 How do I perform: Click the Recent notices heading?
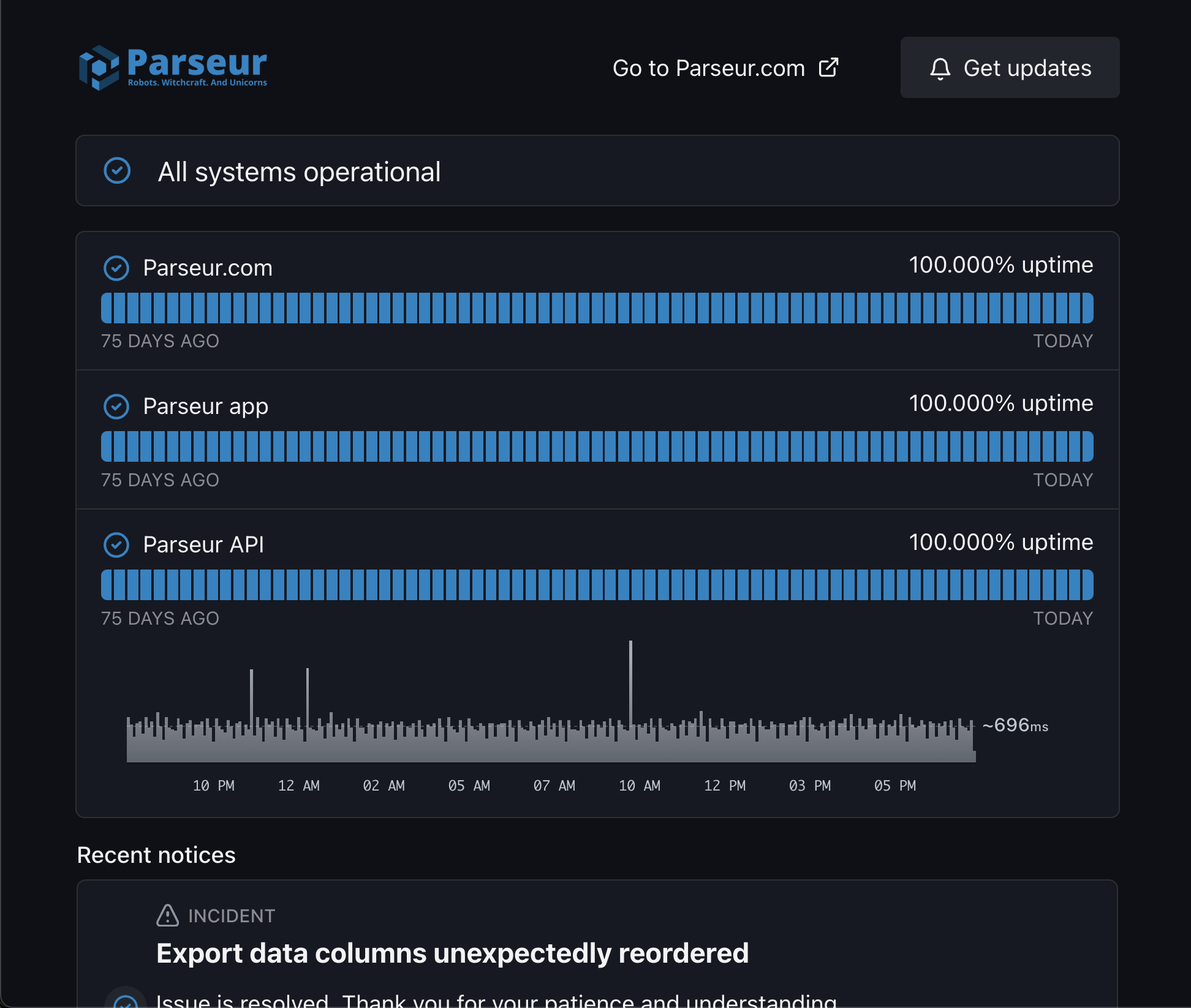(156, 856)
